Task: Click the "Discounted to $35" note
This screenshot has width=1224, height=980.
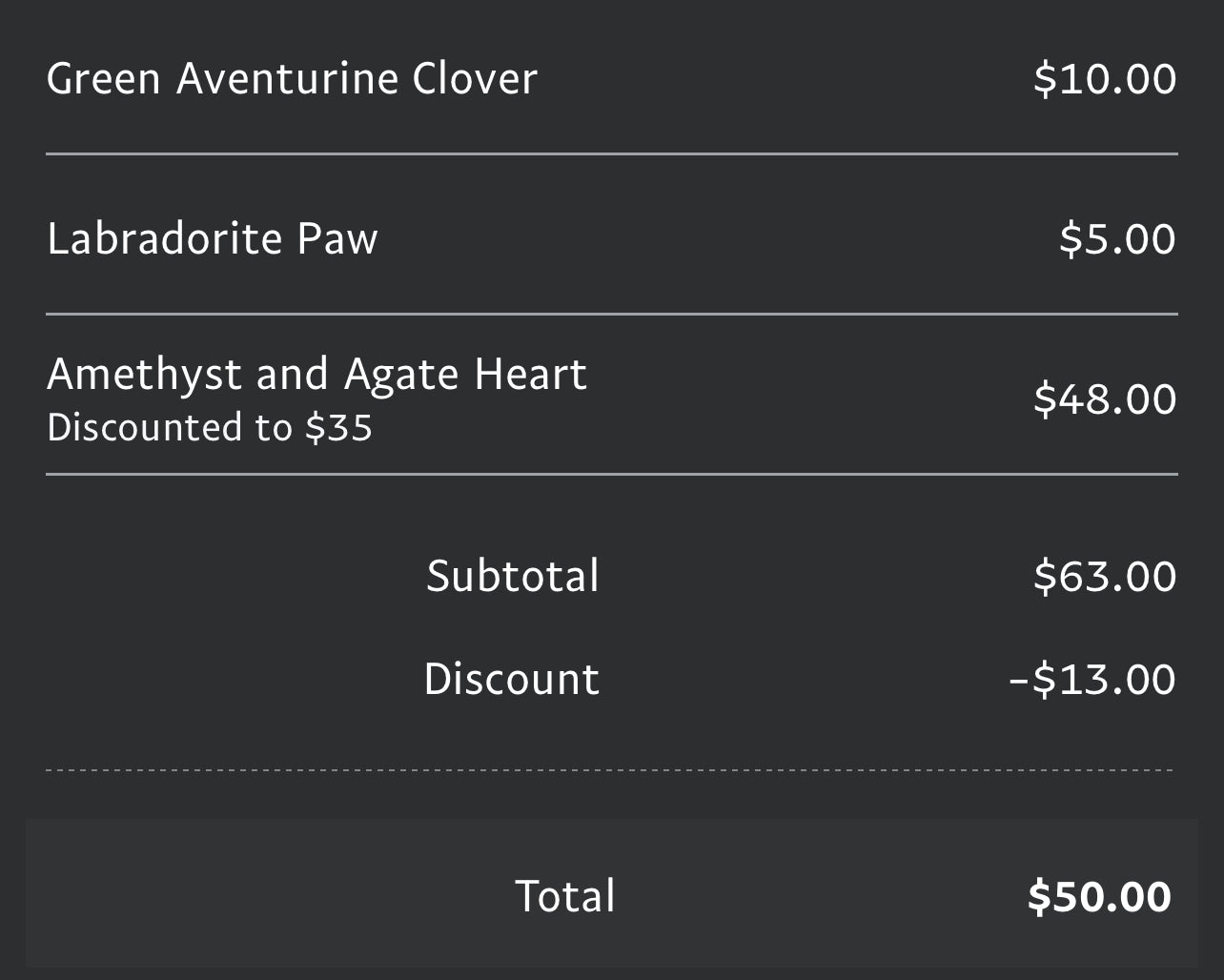Action: (210, 427)
